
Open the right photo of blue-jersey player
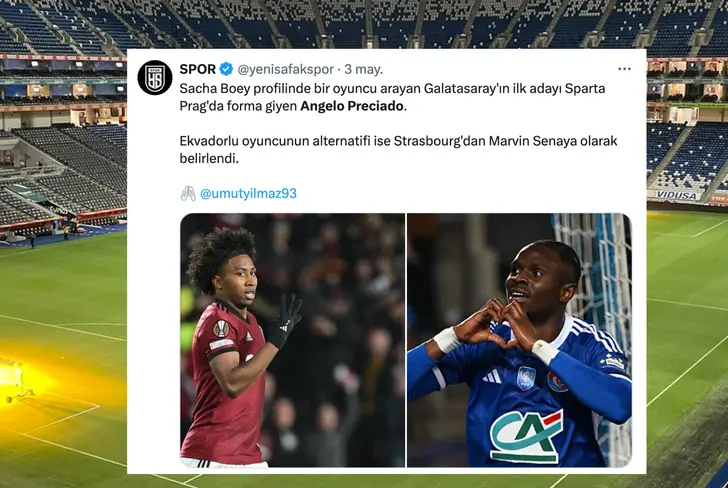519,340
